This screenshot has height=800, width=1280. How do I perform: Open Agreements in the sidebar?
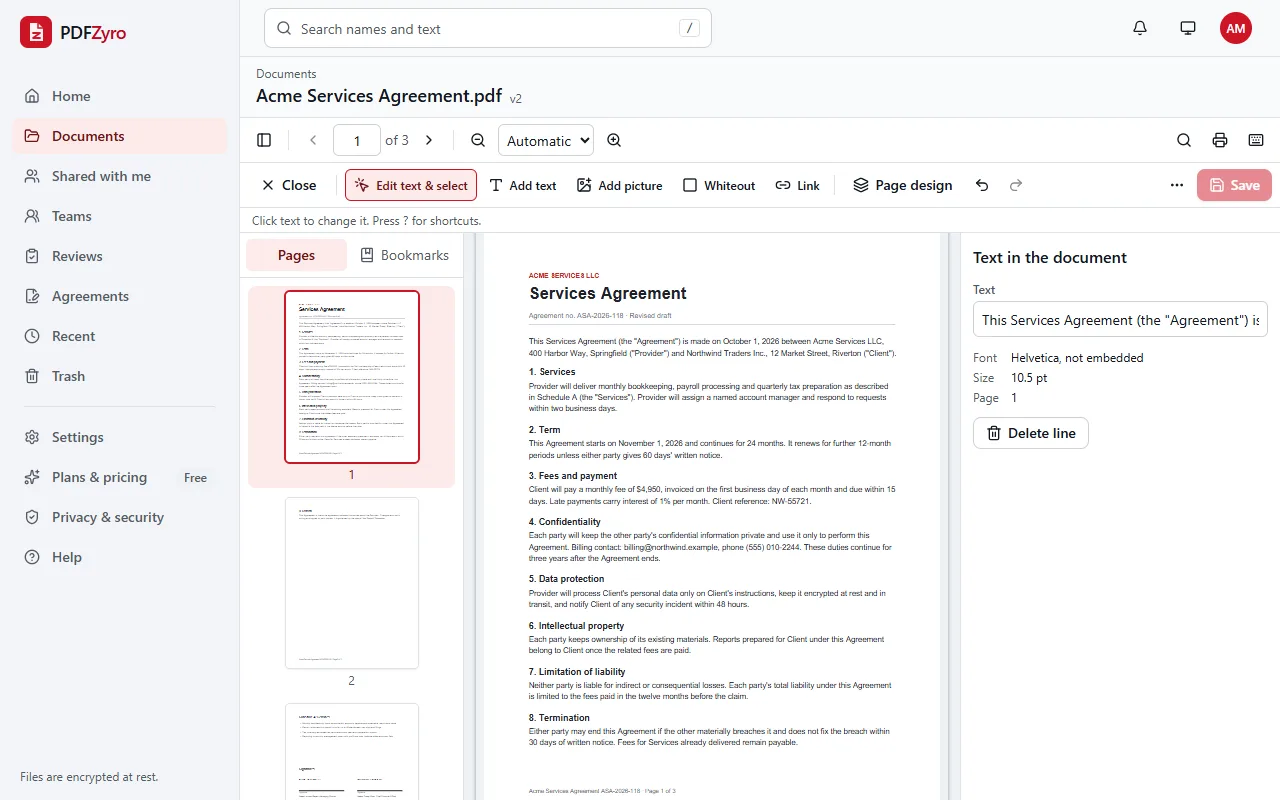point(120,296)
